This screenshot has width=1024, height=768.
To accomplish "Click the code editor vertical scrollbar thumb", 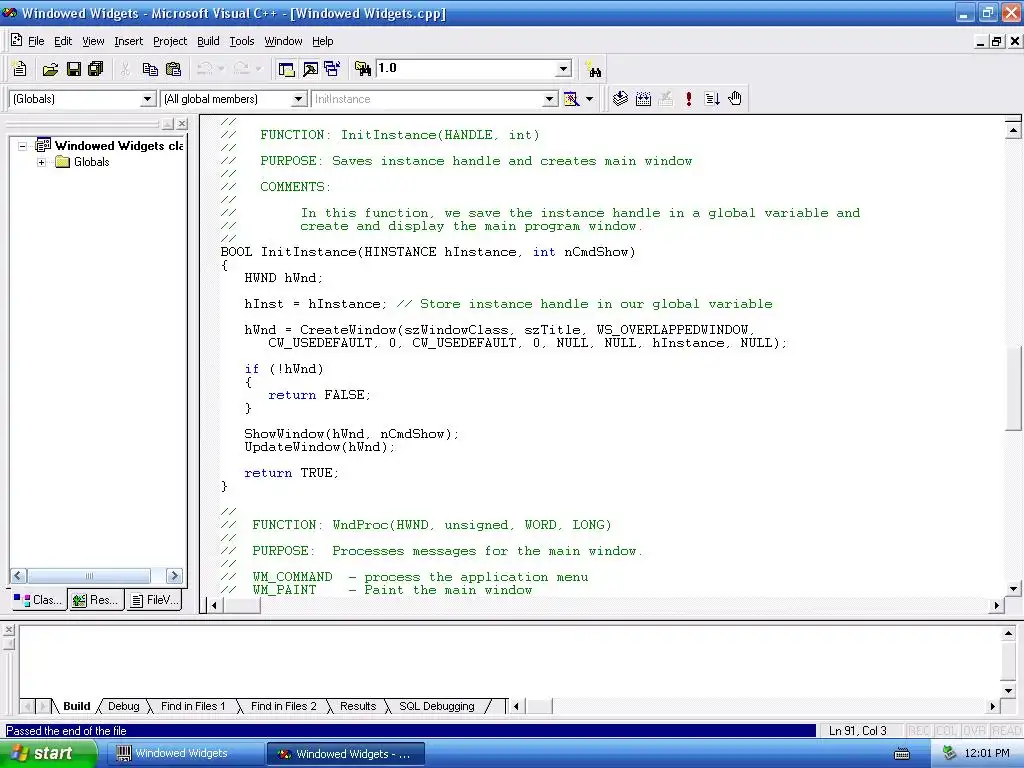I will (1013, 388).
